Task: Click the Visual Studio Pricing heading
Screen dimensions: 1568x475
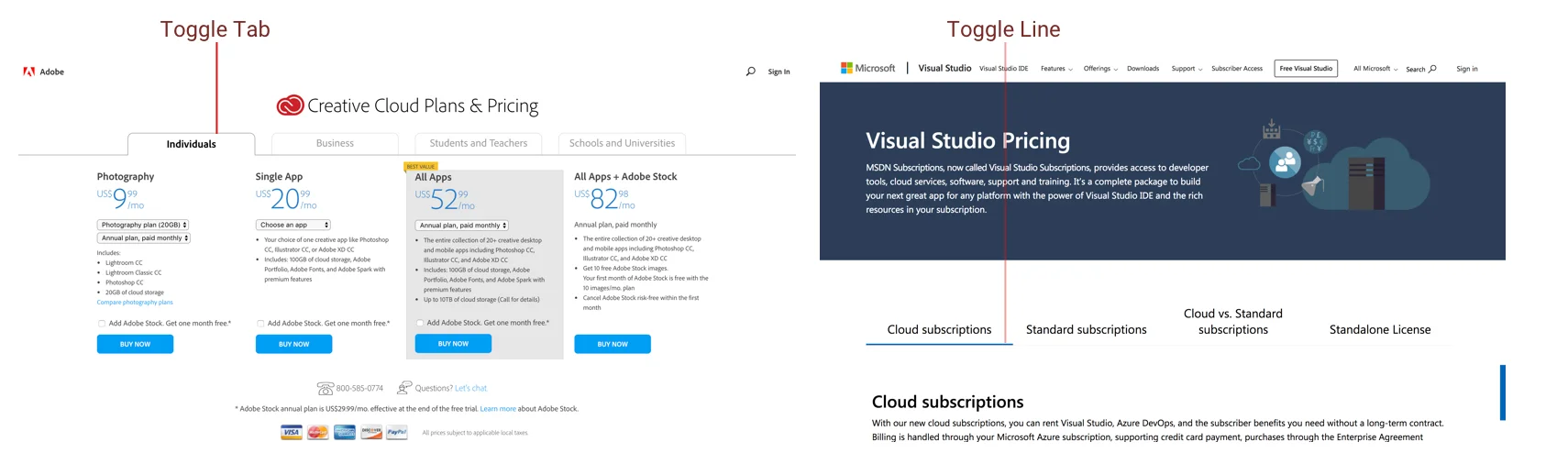Action: (967, 140)
